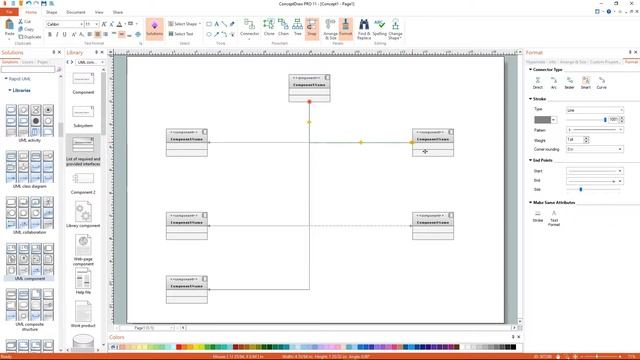Click Make Same Stroke icon
The height and width of the screenshot is (360, 640).
(x=538, y=216)
